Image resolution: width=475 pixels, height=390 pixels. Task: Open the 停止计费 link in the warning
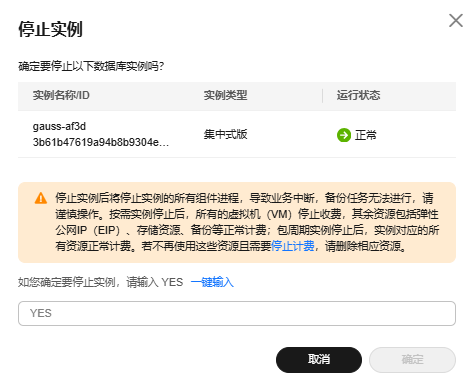[x=293, y=246]
